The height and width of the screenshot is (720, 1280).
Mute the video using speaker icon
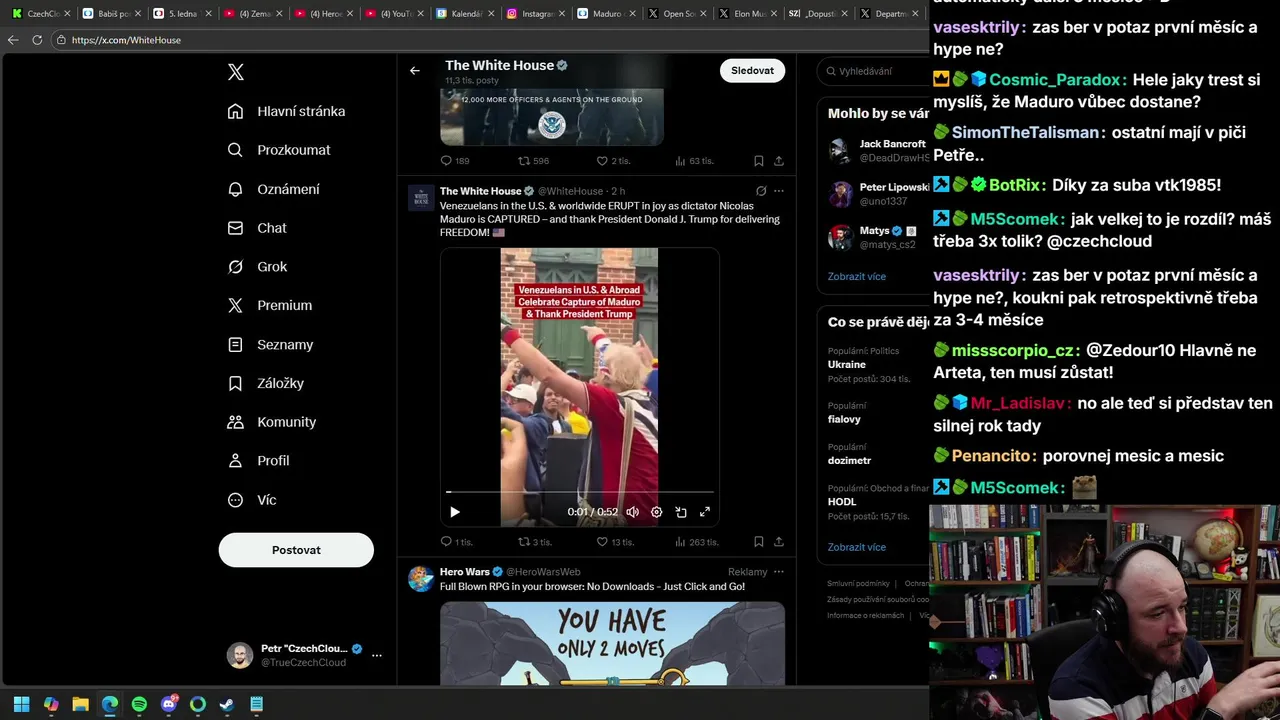(632, 512)
